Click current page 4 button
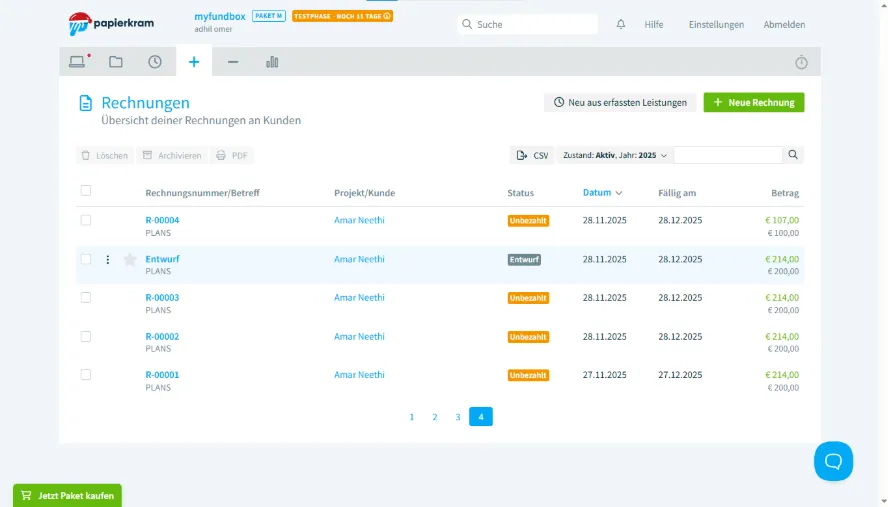The height and width of the screenshot is (507, 888). point(481,417)
